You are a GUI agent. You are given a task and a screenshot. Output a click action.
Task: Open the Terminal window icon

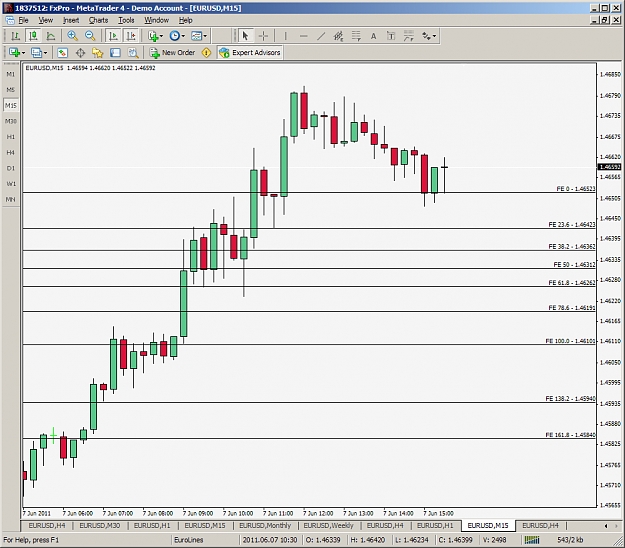click(115, 53)
